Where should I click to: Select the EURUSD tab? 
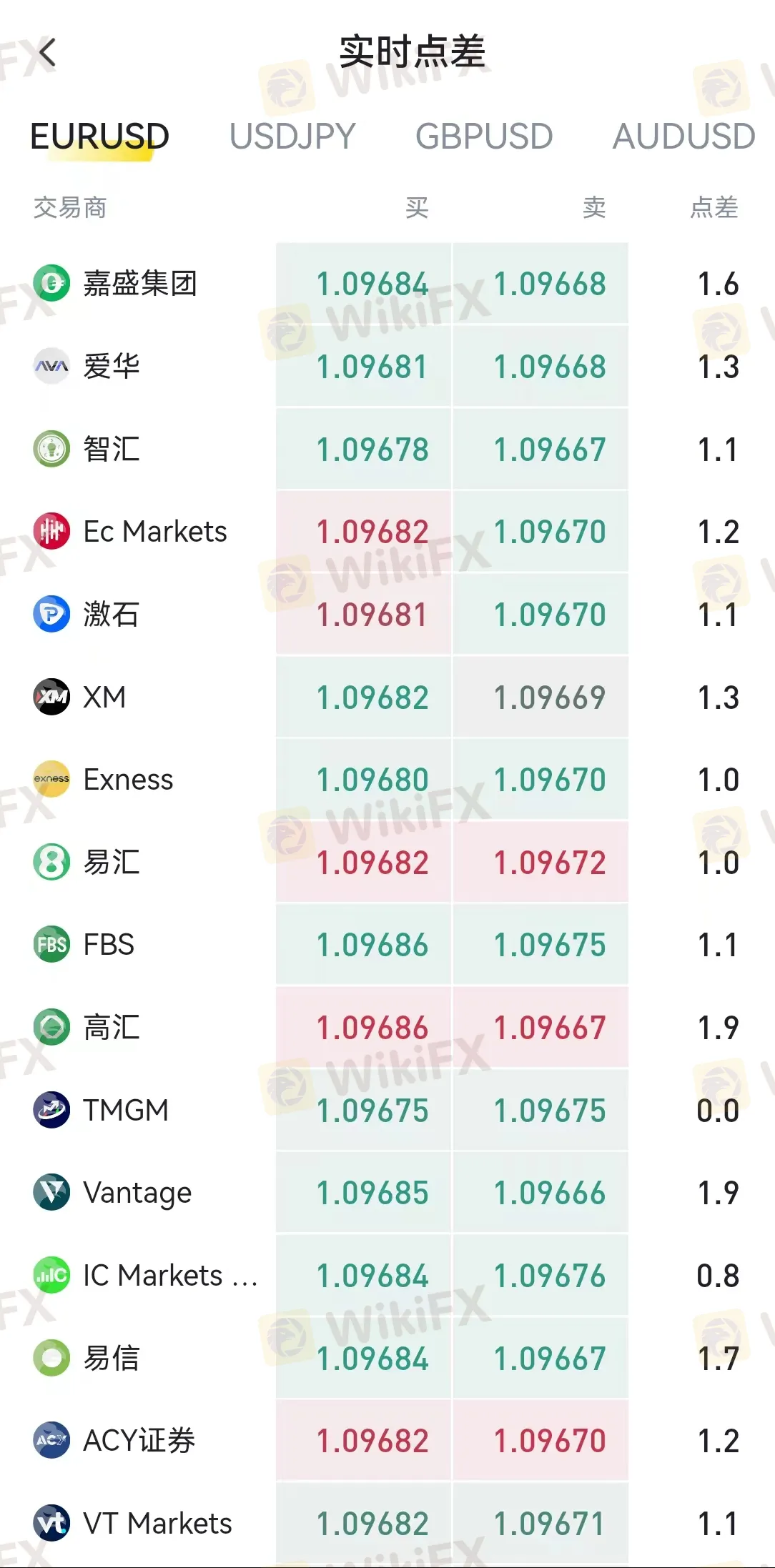click(99, 136)
